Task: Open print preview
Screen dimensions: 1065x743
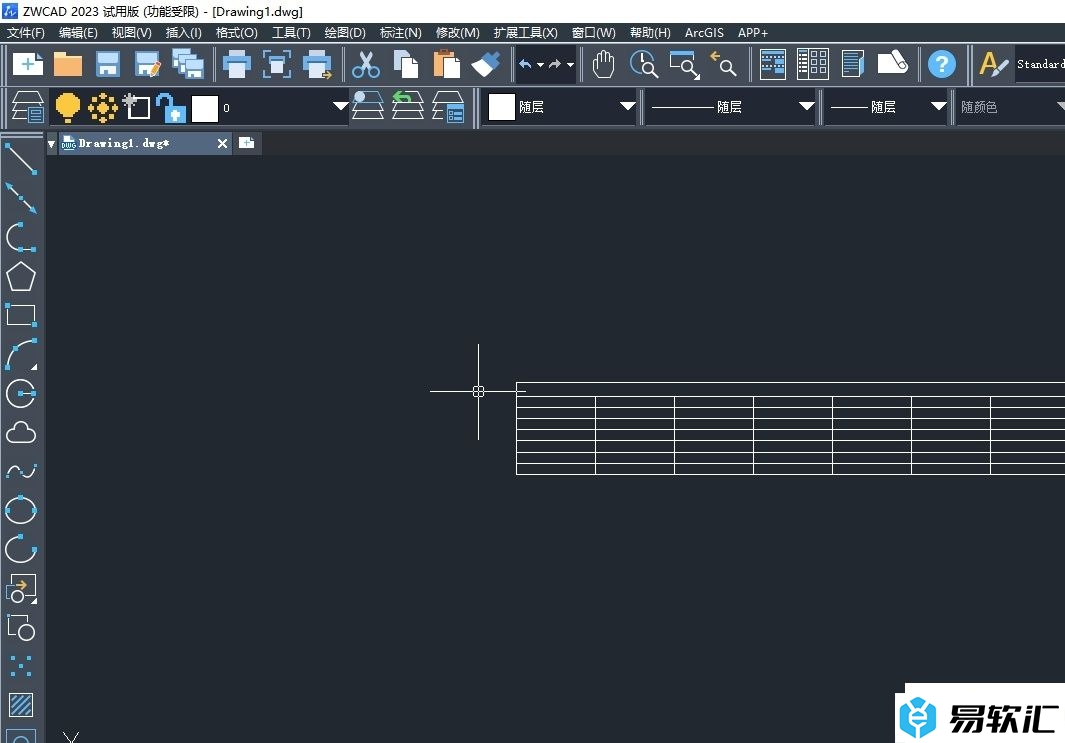Action: coord(276,65)
